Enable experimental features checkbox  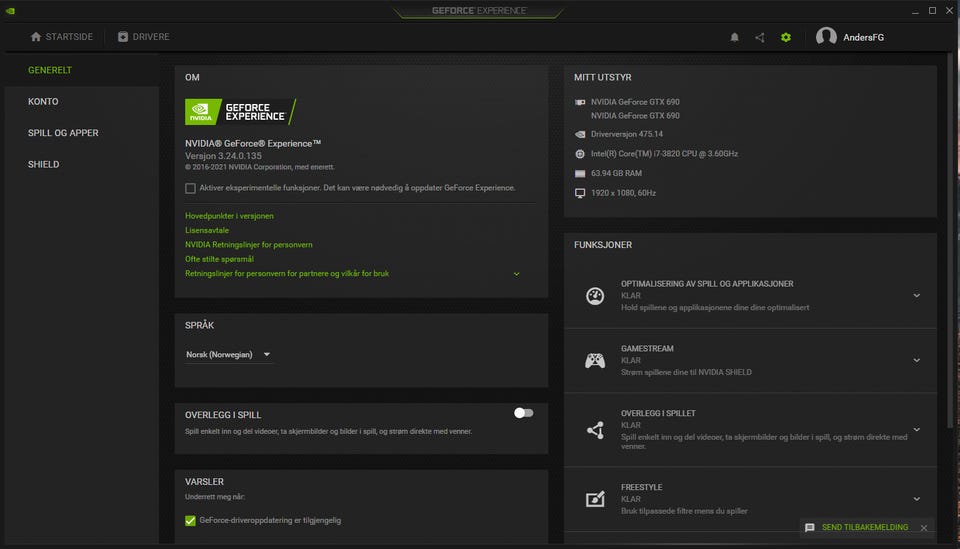click(190, 188)
